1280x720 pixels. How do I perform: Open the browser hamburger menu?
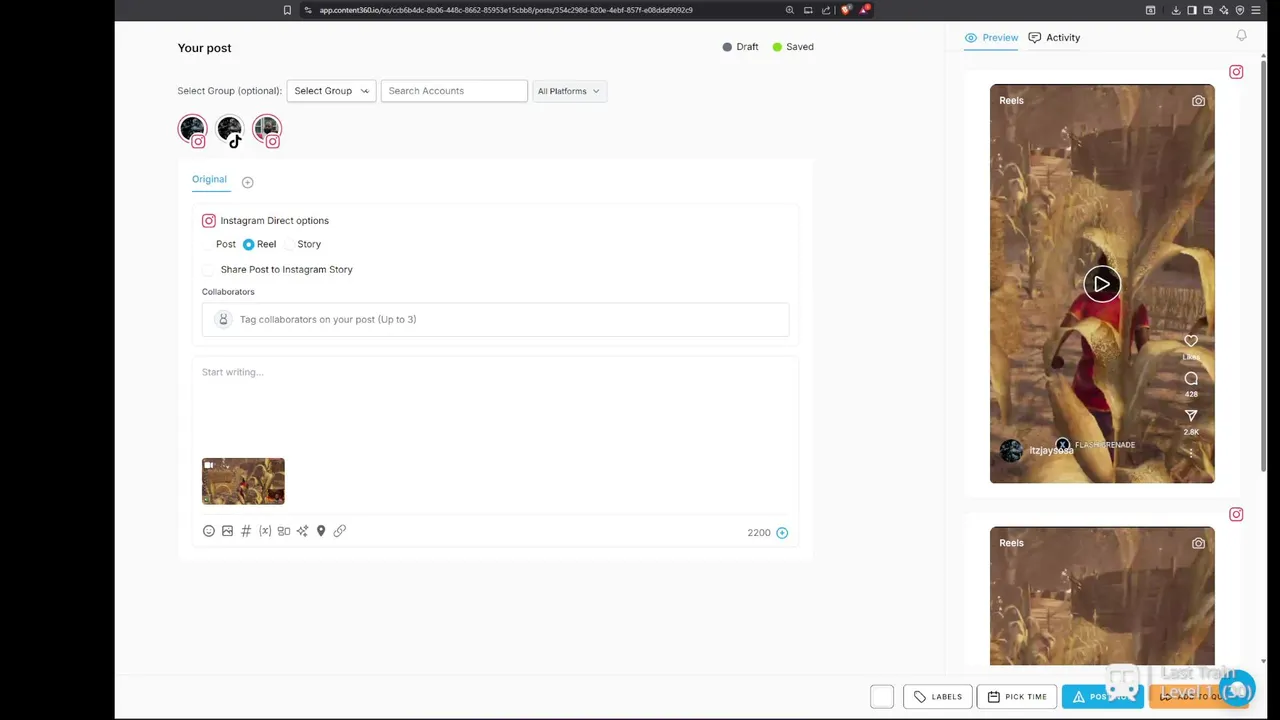[x=1256, y=10]
